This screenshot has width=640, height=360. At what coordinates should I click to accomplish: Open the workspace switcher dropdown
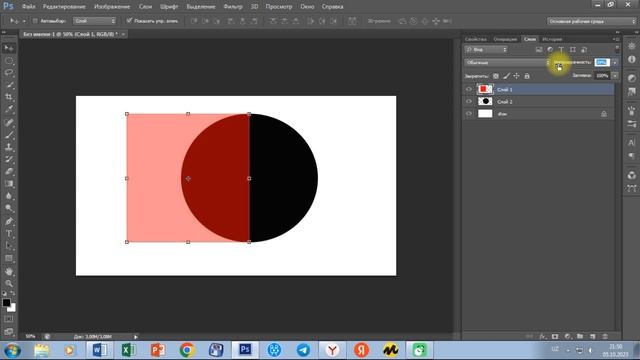click(591, 21)
